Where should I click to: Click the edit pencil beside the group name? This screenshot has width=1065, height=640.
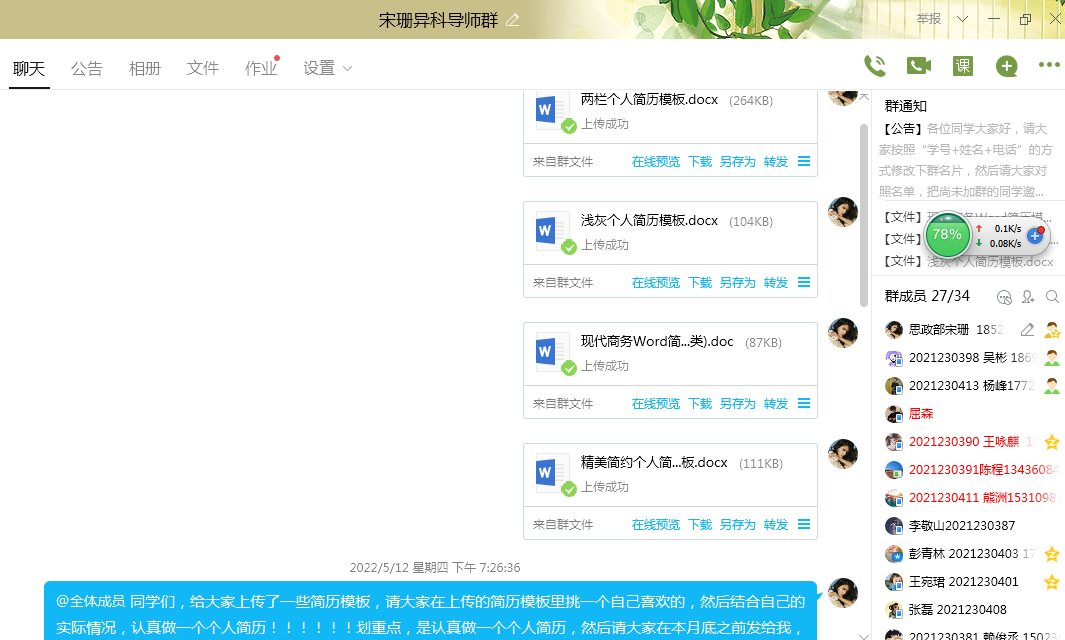[513, 20]
